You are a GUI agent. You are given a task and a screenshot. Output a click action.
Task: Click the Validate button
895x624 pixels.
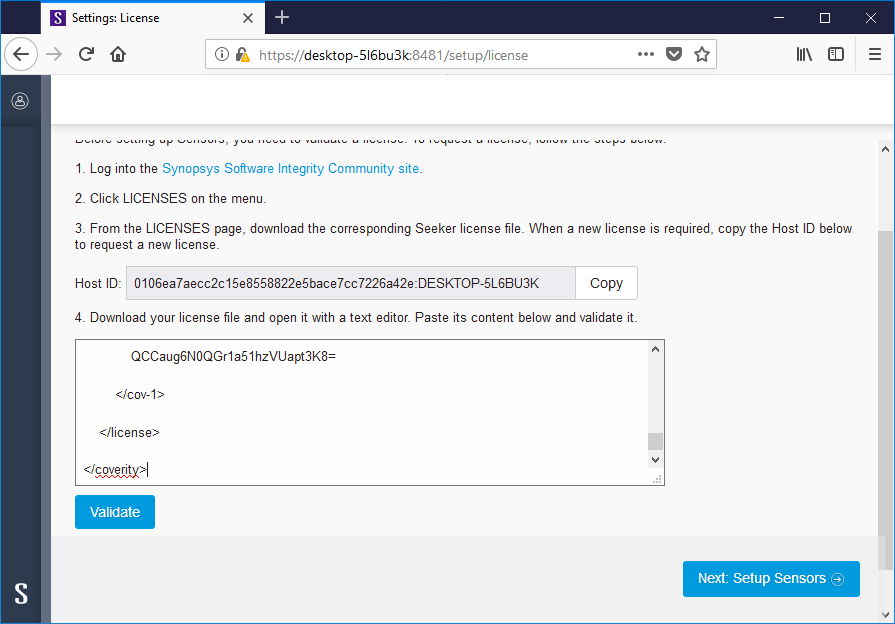click(114, 511)
